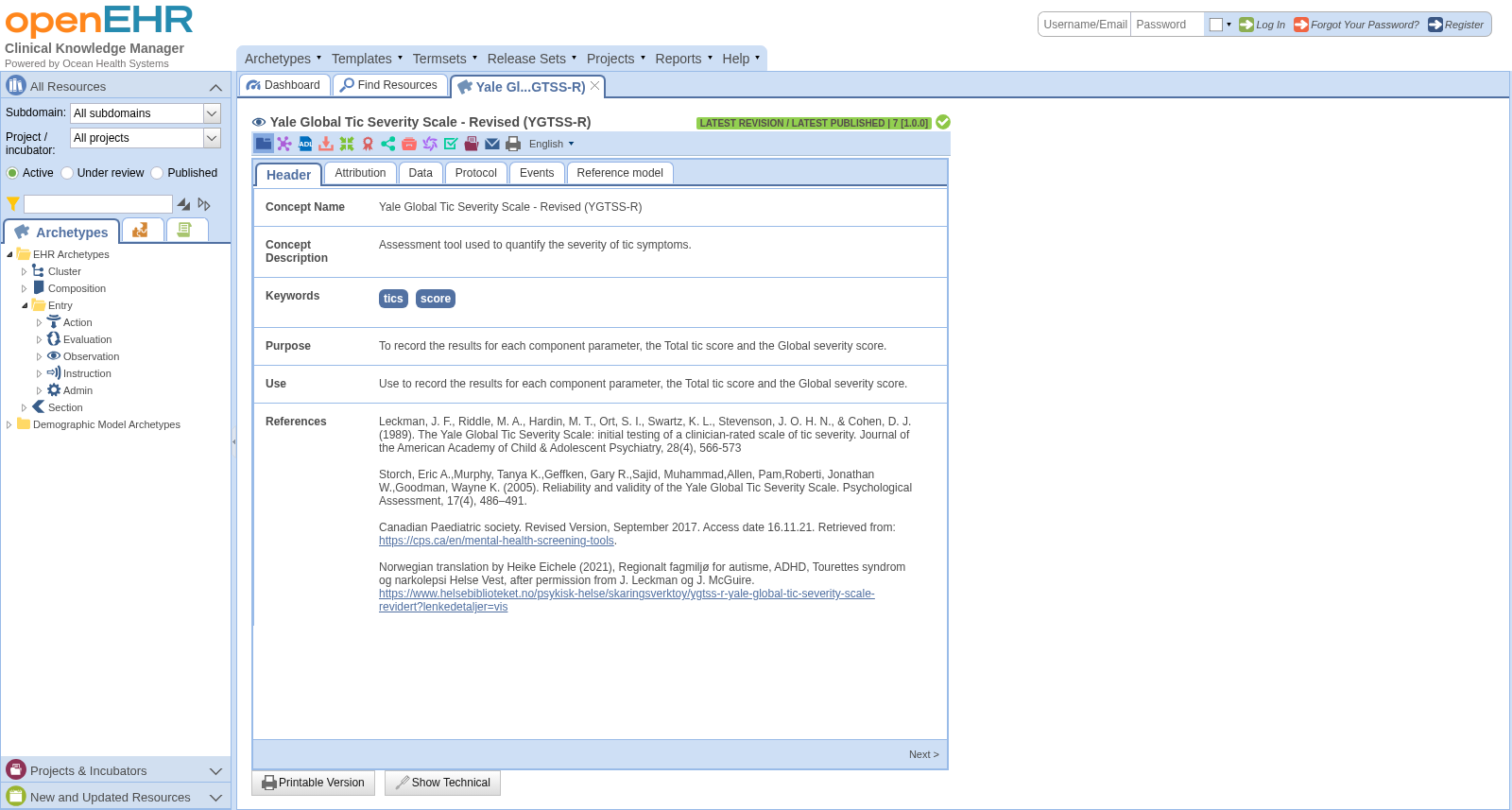Viewport: 1512px width, 810px height.
Task: Expand the Composition tree node
Action: pyautogui.click(x=25, y=288)
